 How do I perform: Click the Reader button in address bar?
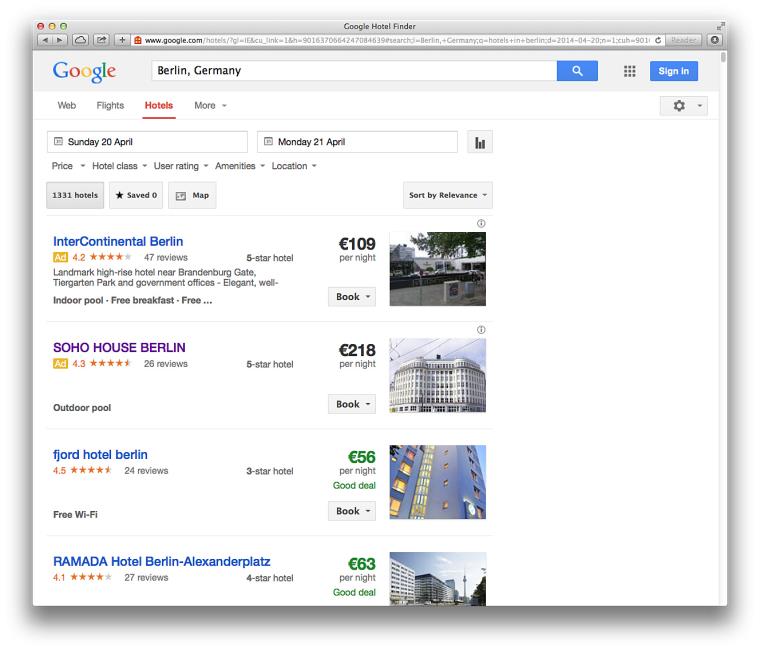pyautogui.click(x=683, y=40)
